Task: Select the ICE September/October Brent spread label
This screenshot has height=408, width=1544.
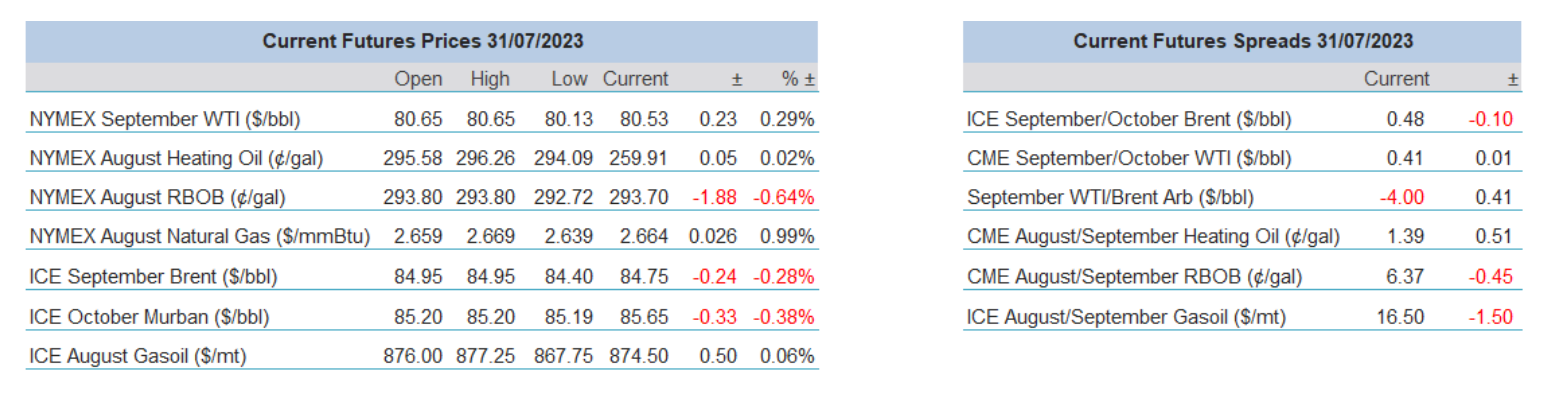Action: [x=1129, y=119]
